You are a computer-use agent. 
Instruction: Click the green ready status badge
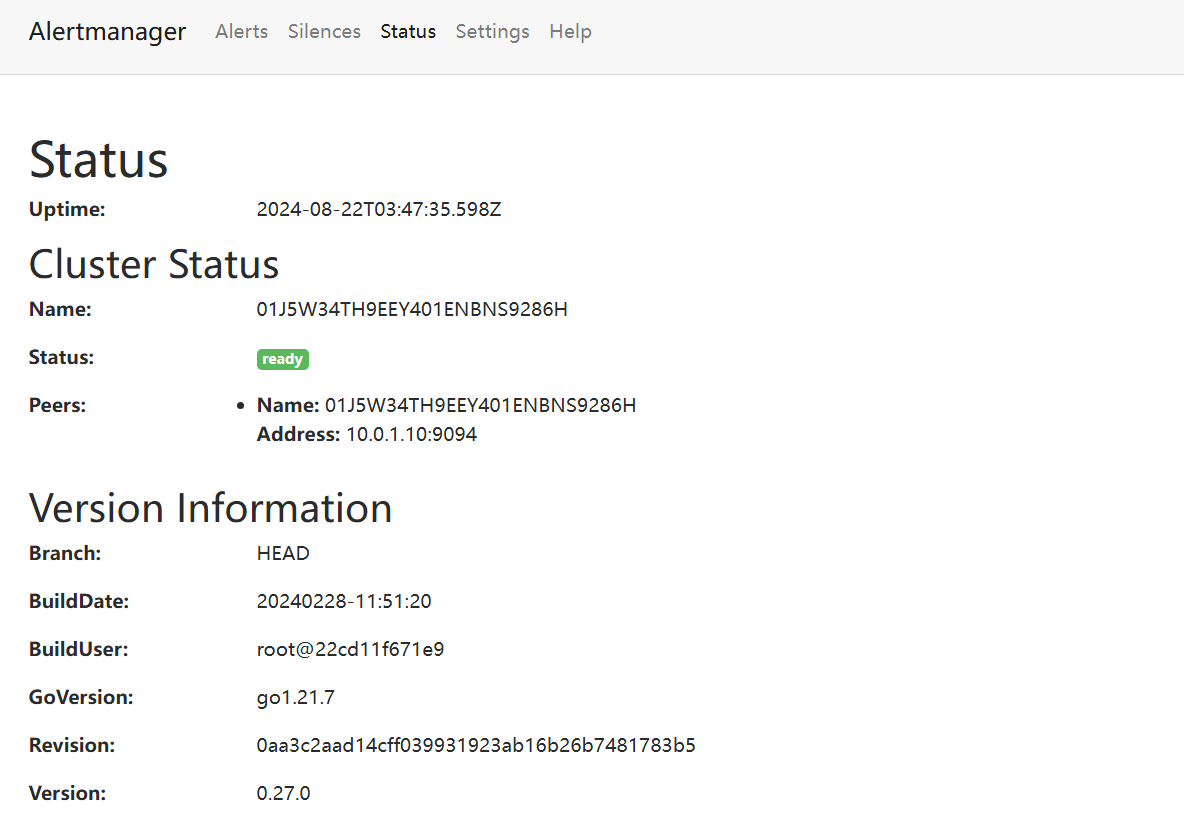click(x=282, y=358)
